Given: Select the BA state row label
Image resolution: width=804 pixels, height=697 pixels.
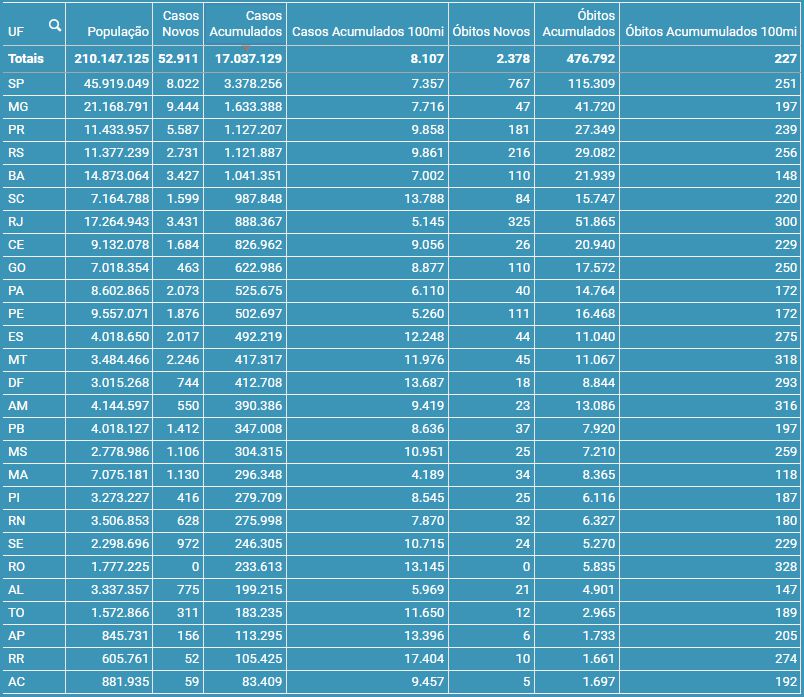Looking at the screenshot, I should 16,175.
